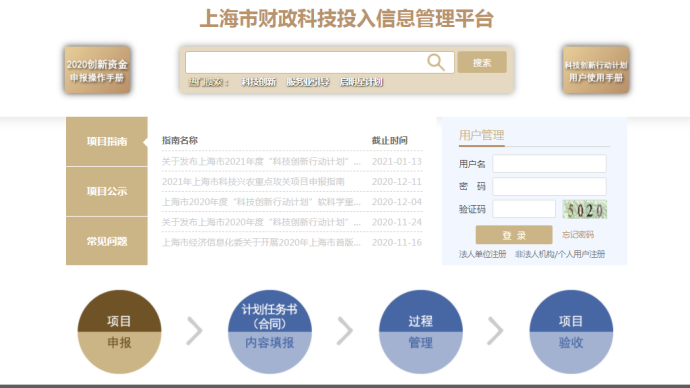Click the 过程管理 circle

421,332
